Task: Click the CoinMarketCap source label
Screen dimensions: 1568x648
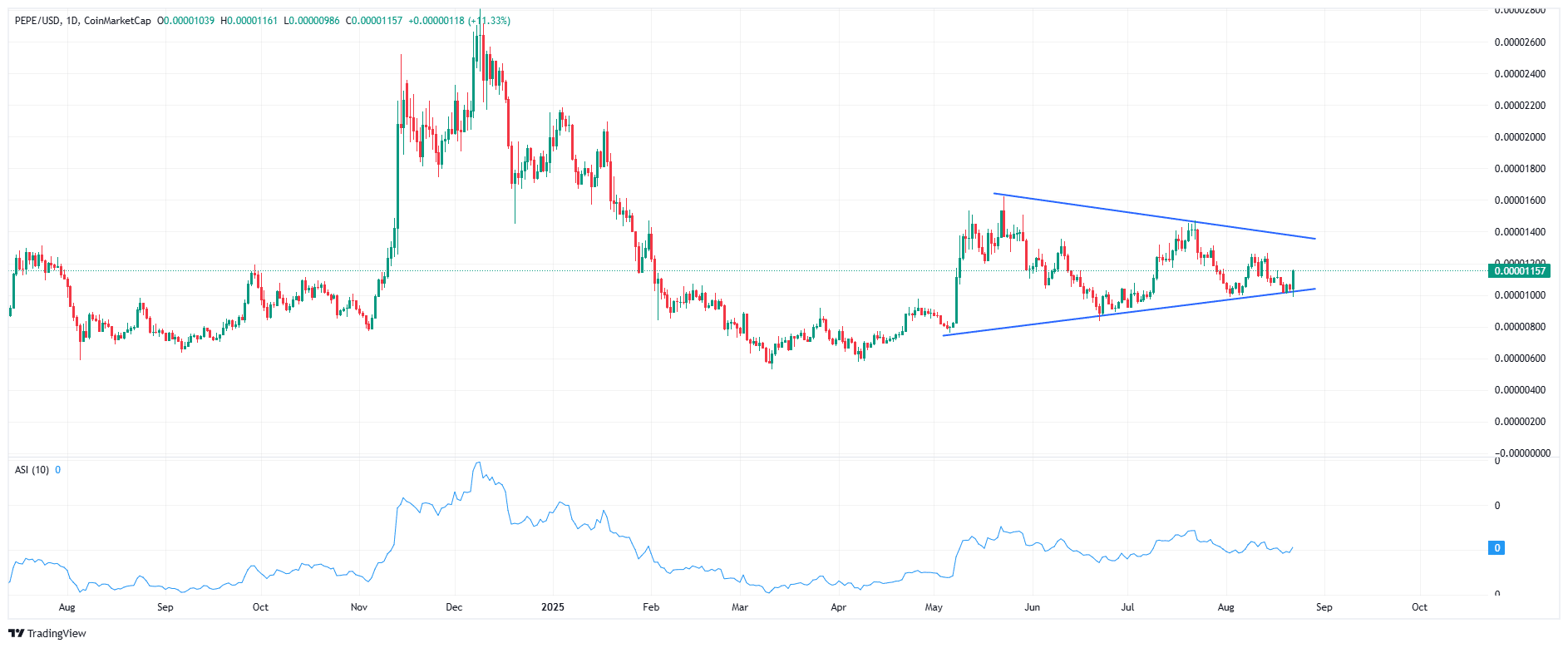Action: click(x=117, y=21)
